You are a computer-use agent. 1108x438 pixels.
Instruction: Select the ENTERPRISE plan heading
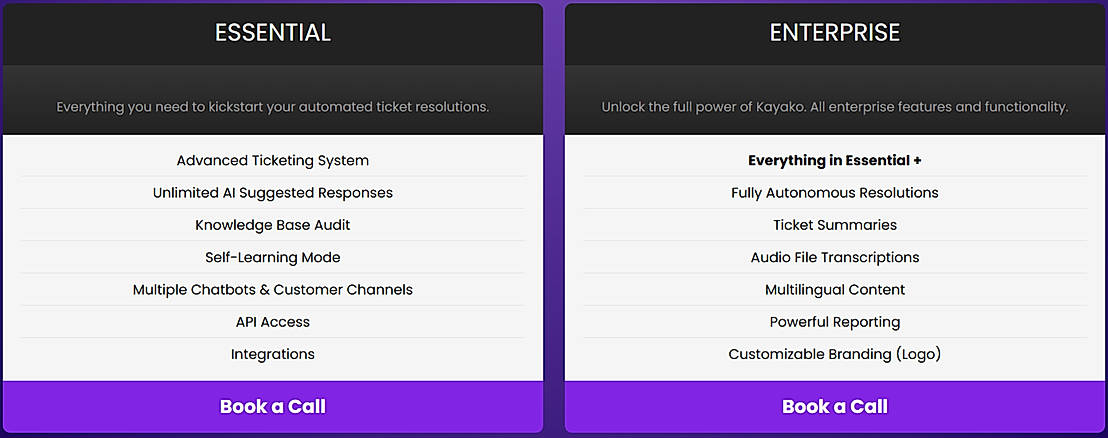pos(835,33)
